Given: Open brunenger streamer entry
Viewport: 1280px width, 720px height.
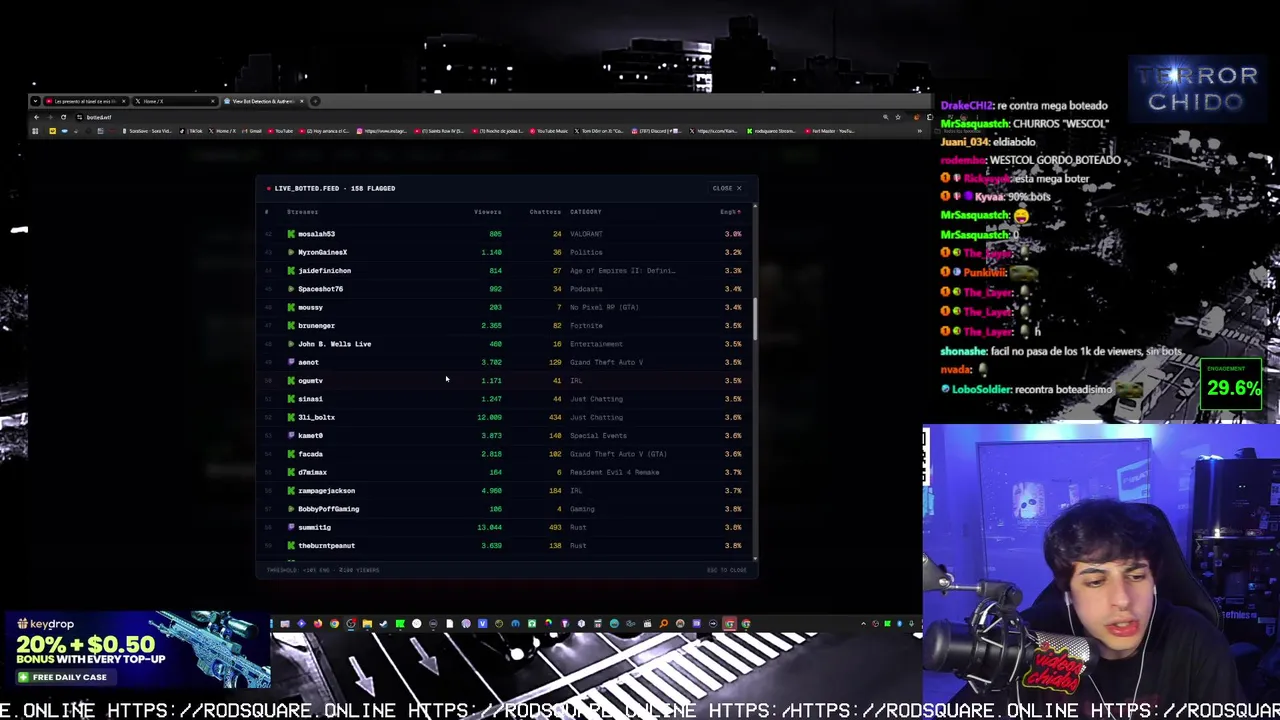Looking at the screenshot, I should coord(316,326).
